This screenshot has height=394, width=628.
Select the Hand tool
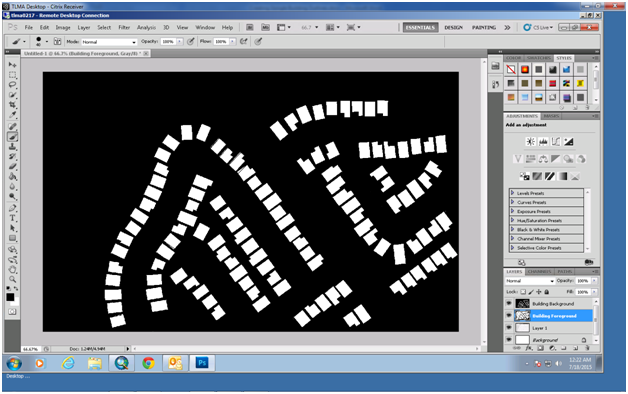tap(13, 269)
